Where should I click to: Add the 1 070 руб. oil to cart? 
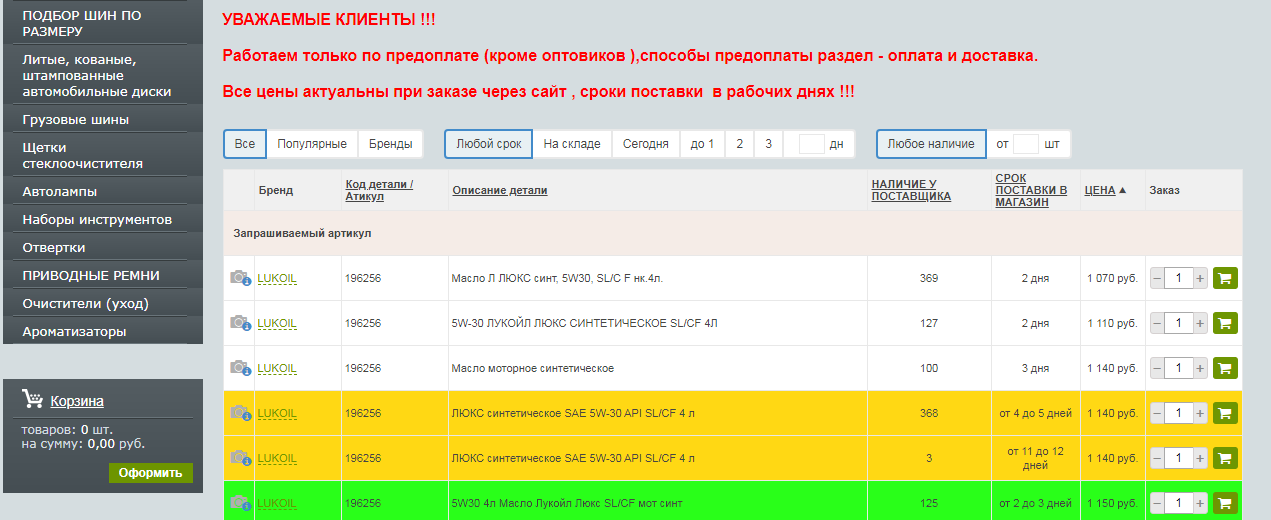point(1225,278)
